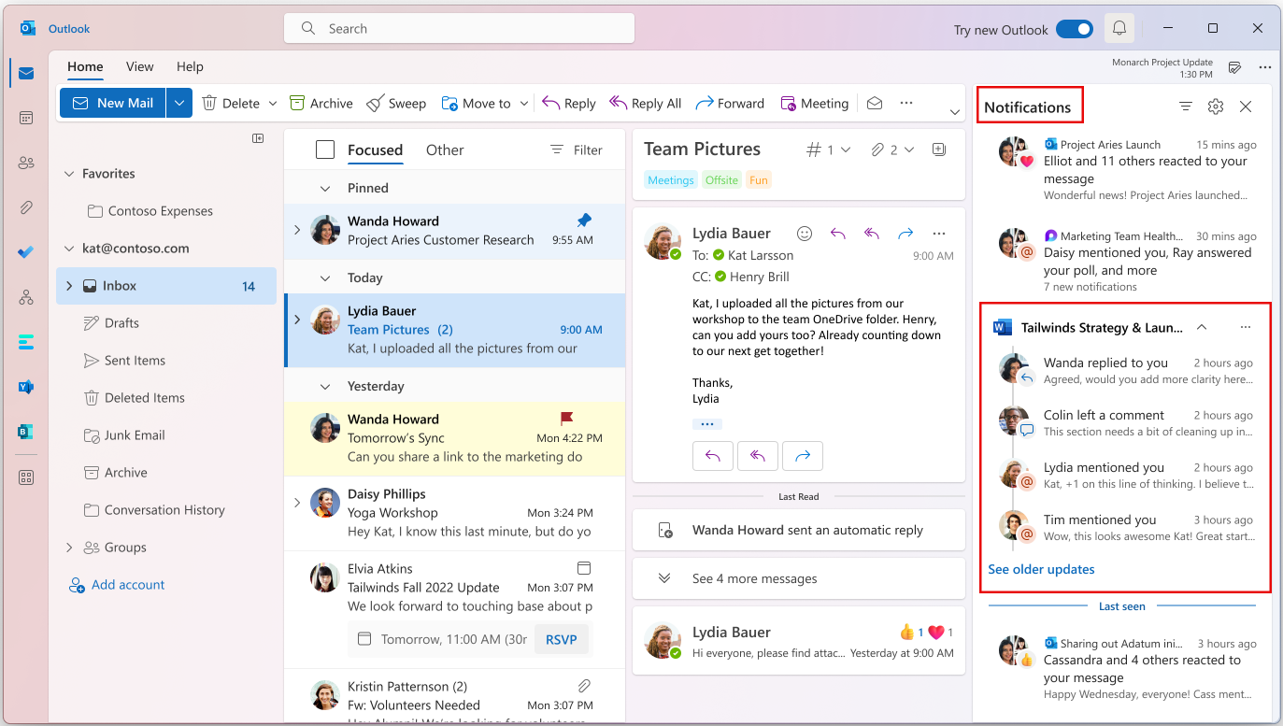This screenshot has height=726, width=1283.
Task: Open the New Mail dropdown arrow
Action: (179, 103)
